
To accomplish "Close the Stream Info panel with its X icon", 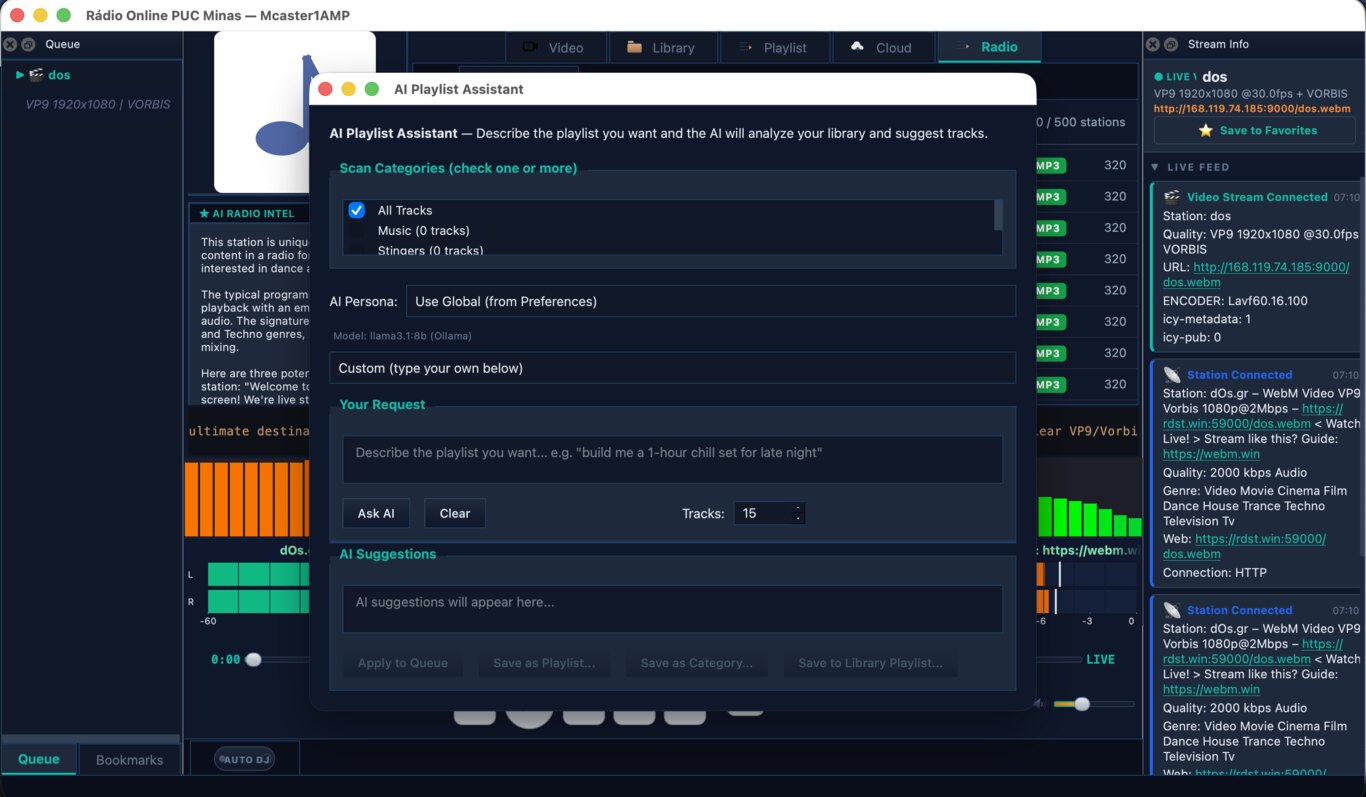I will [x=1153, y=44].
